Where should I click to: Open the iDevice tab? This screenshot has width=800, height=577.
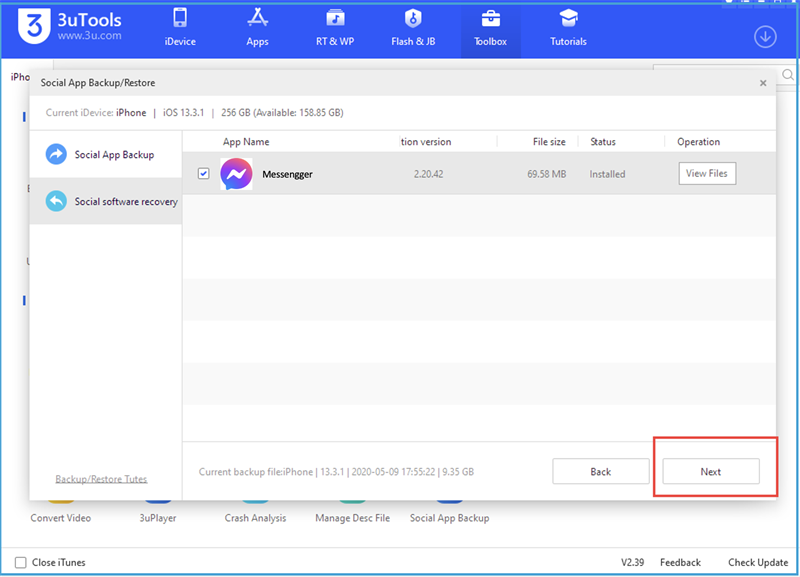pos(180,29)
